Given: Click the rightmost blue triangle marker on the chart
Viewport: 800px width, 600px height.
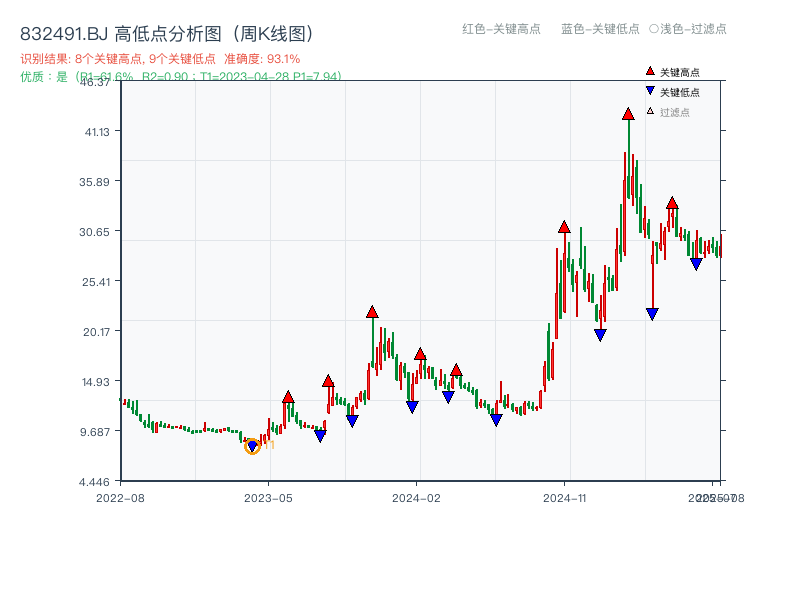Looking at the screenshot, I should pyautogui.click(x=696, y=264).
